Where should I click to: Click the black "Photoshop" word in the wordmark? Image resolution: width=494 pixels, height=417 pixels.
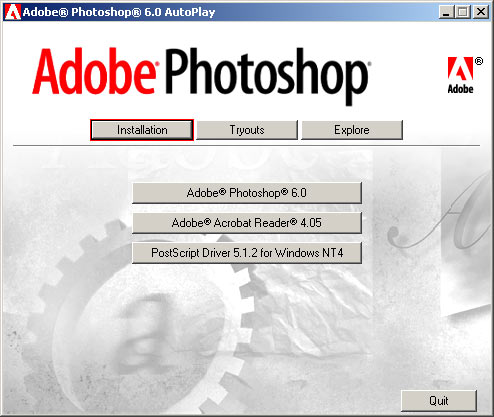click(267, 76)
